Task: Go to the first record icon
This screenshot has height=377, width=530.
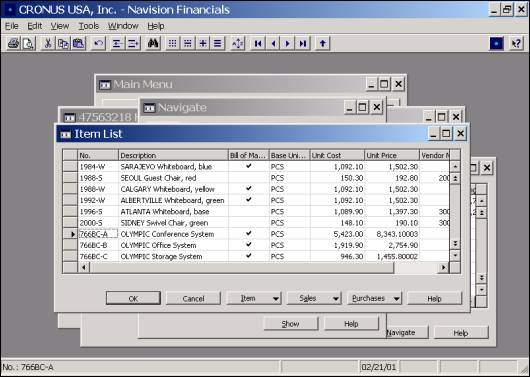Action: pyautogui.click(x=258, y=43)
